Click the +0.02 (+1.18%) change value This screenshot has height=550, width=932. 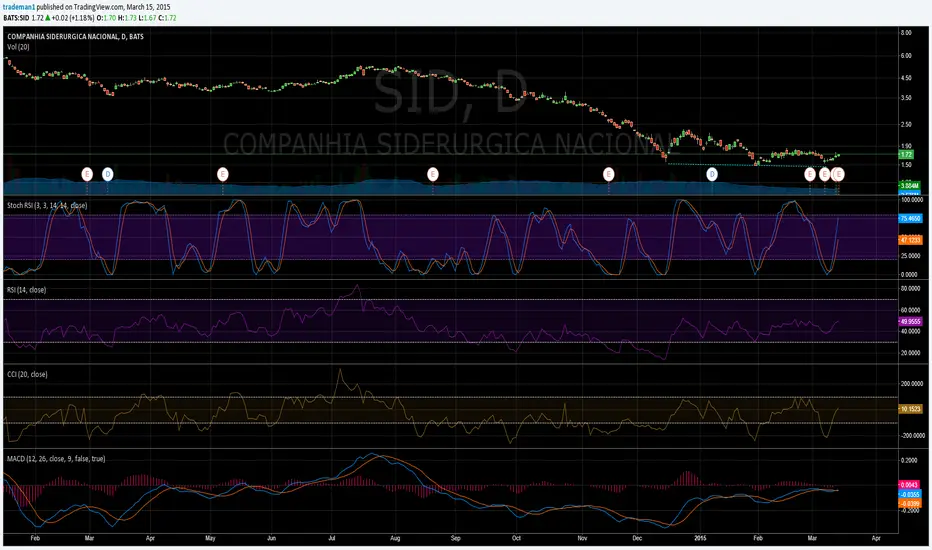pos(73,18)
